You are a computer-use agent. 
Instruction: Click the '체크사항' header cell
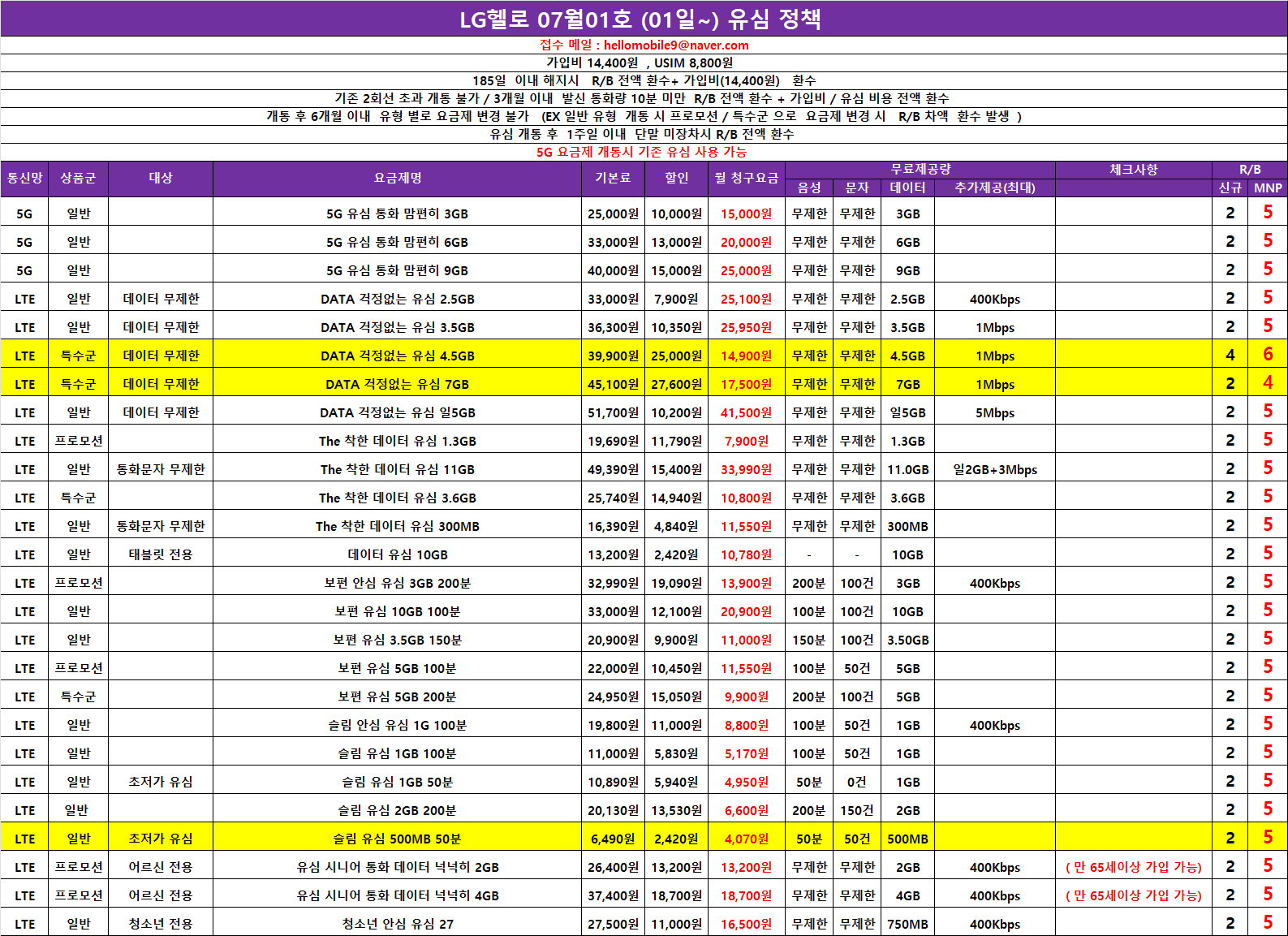(x=1133, y=170)
